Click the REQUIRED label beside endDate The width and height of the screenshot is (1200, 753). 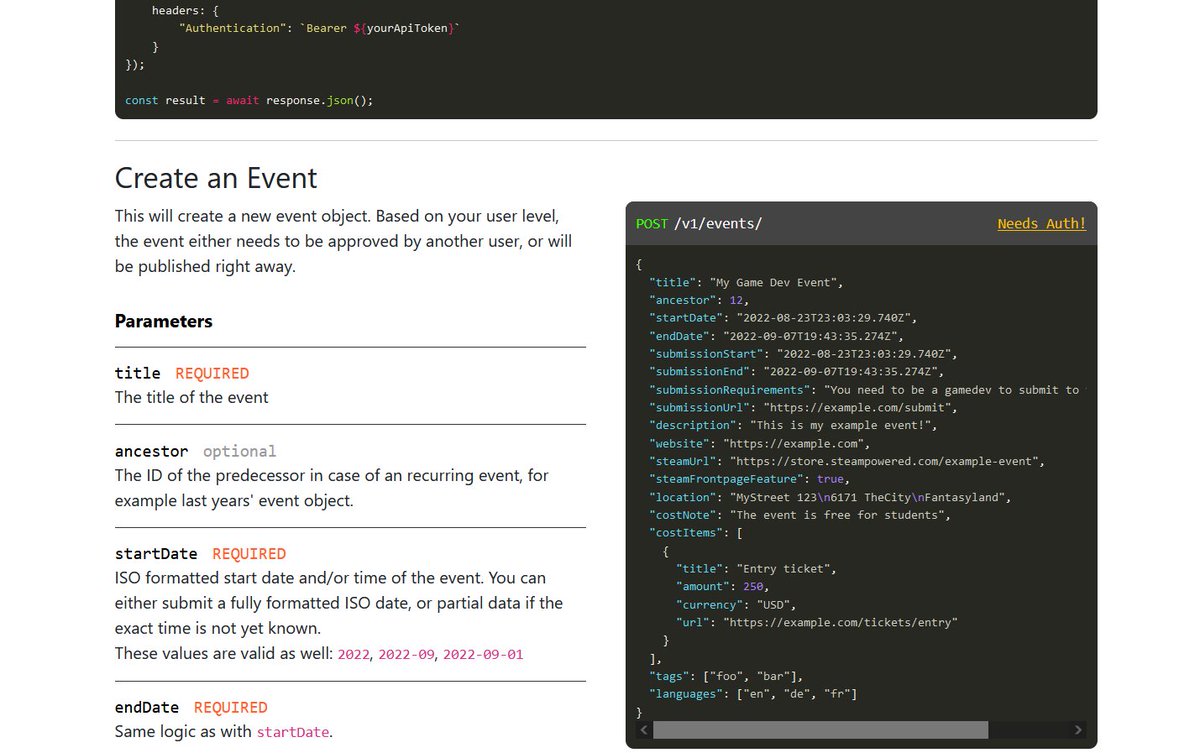231,707
